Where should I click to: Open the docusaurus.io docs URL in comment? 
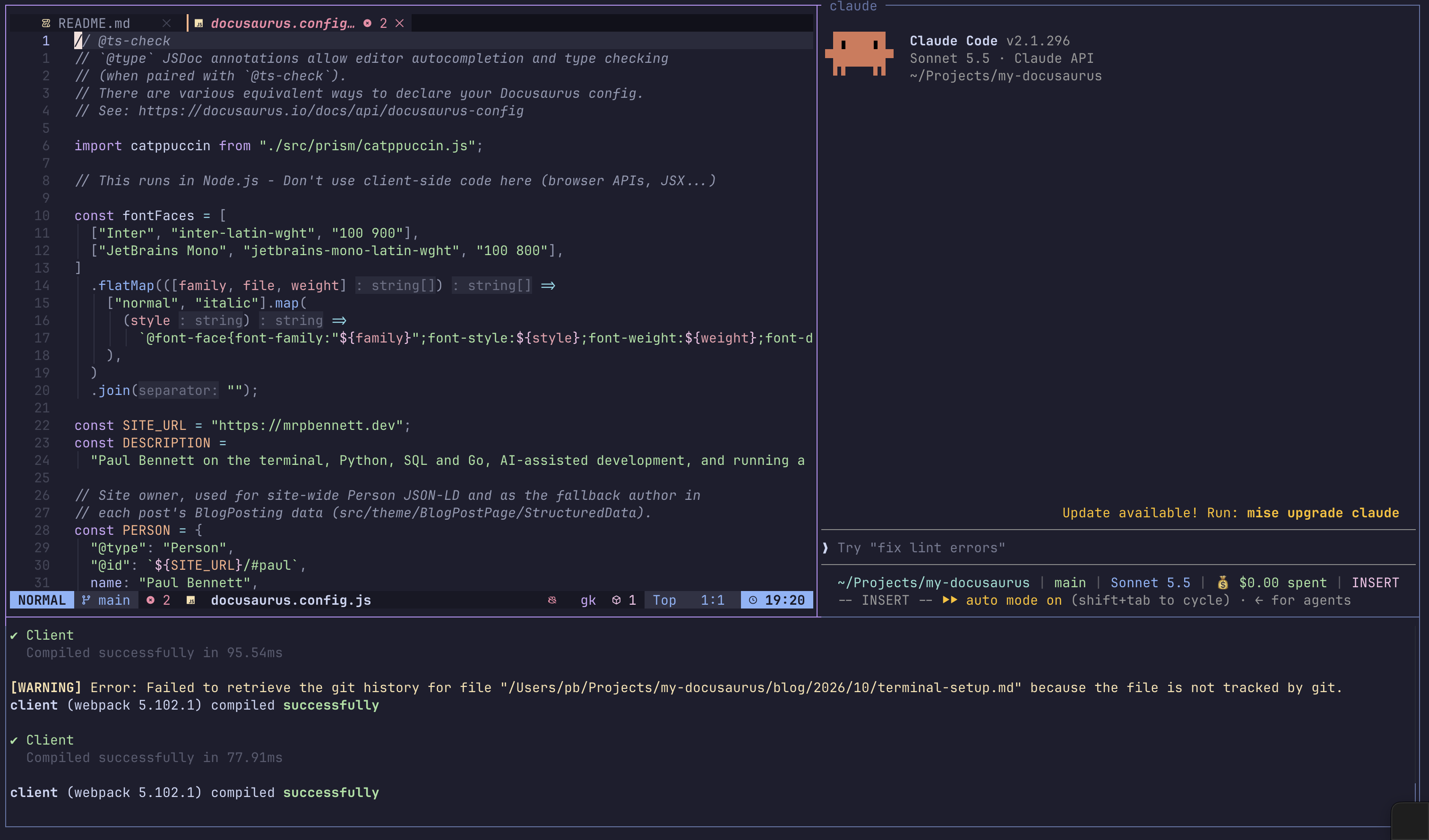pyautogui.click(x=331, y=111)
